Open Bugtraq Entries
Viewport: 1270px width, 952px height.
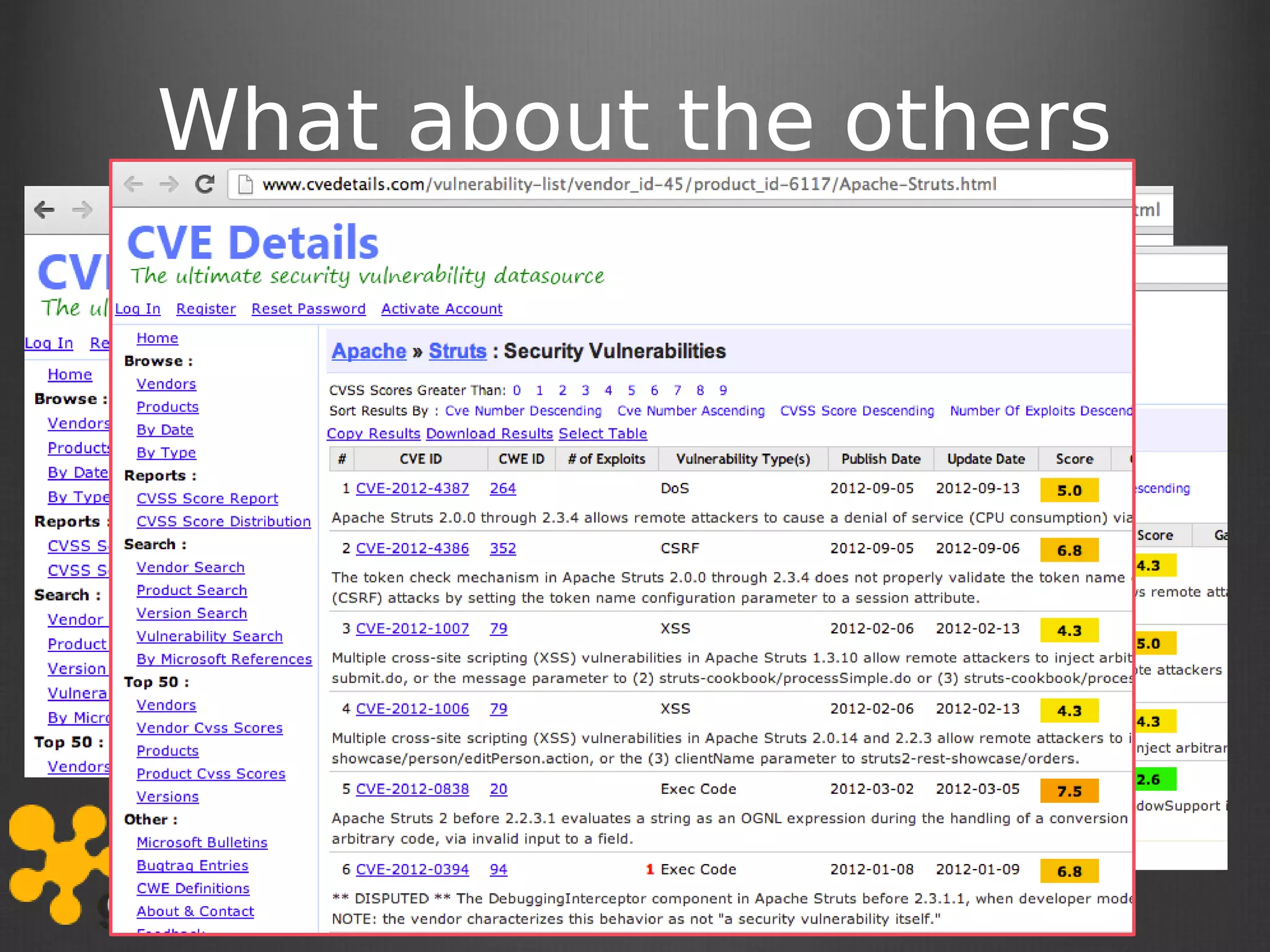coord(192,866)
